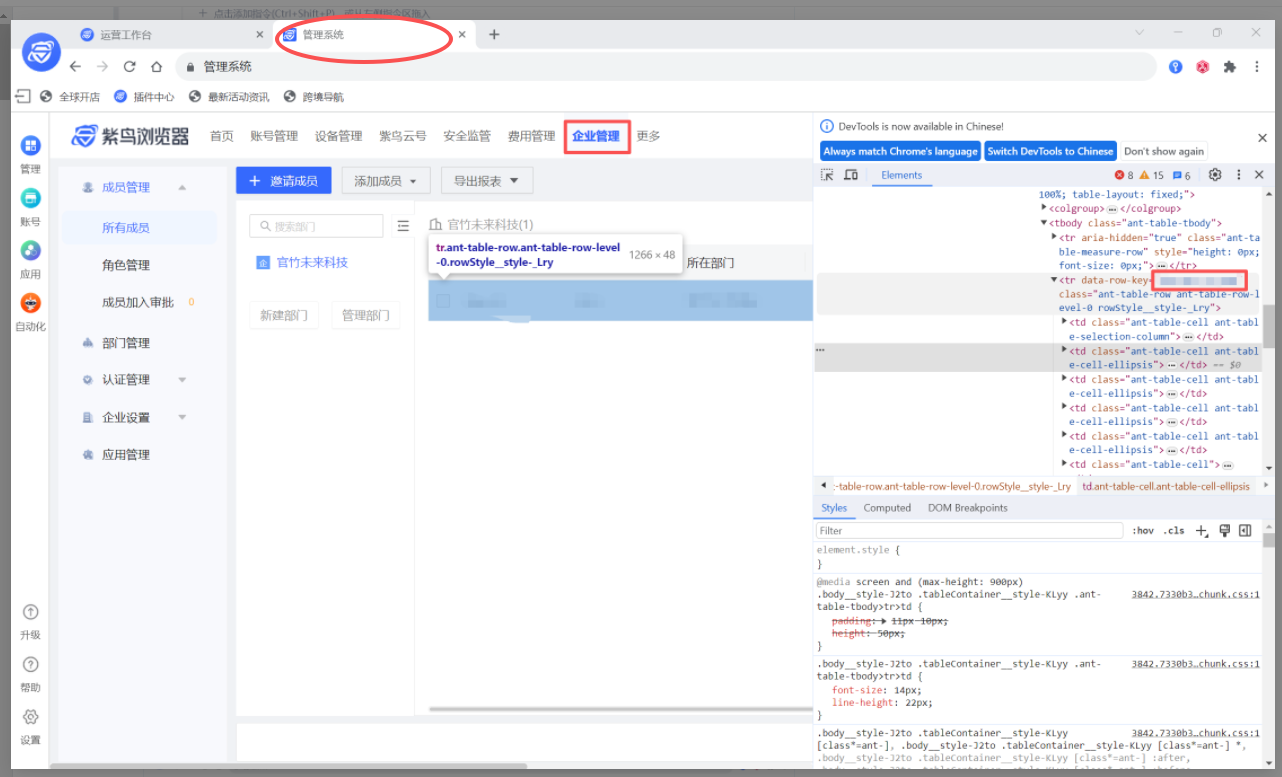Click the 新建部门 button
The height and width of the screenshot is (777, 1282).
point(284,315)
